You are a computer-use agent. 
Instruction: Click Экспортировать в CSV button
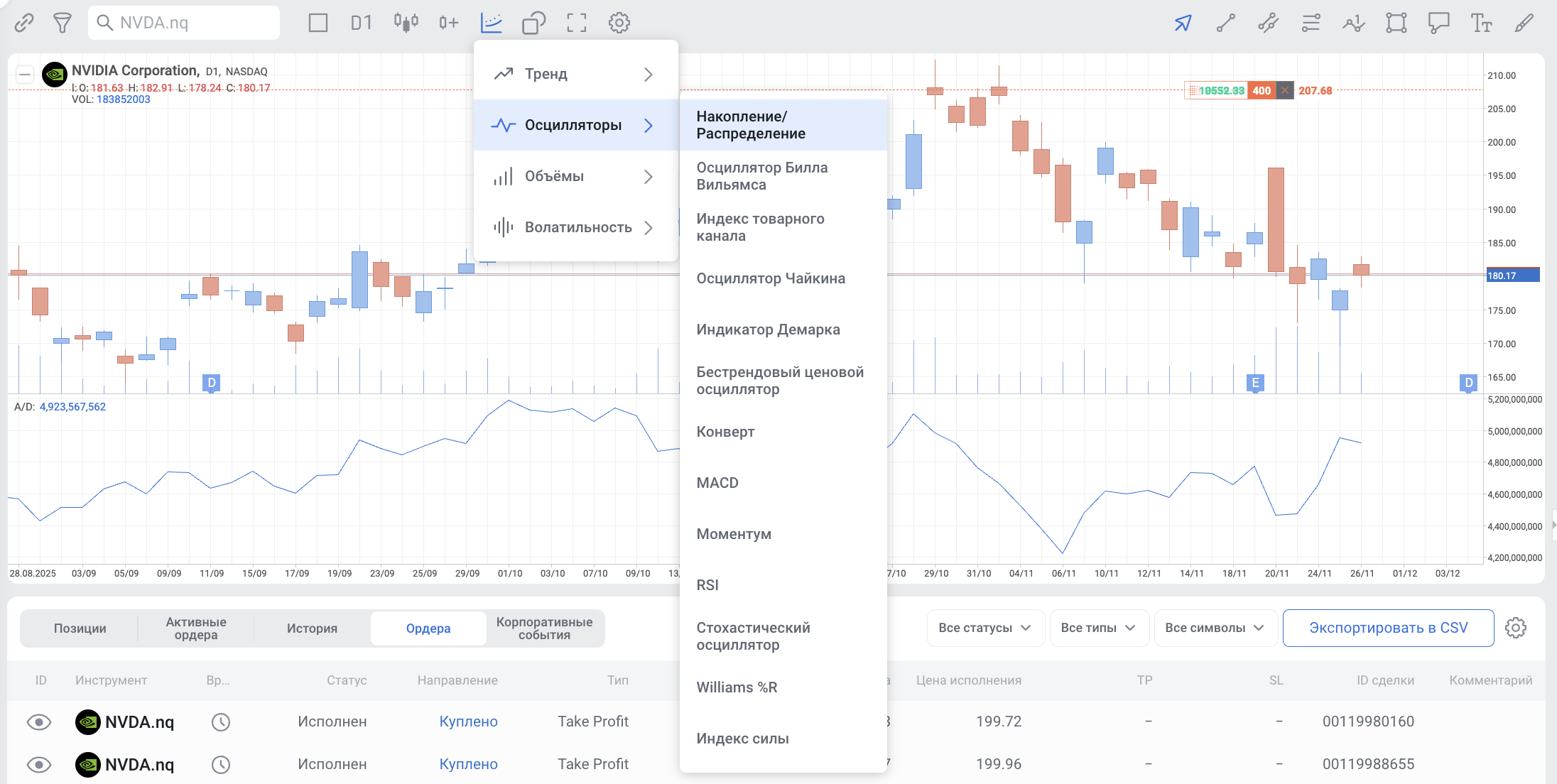click(x=1388, y=628)
